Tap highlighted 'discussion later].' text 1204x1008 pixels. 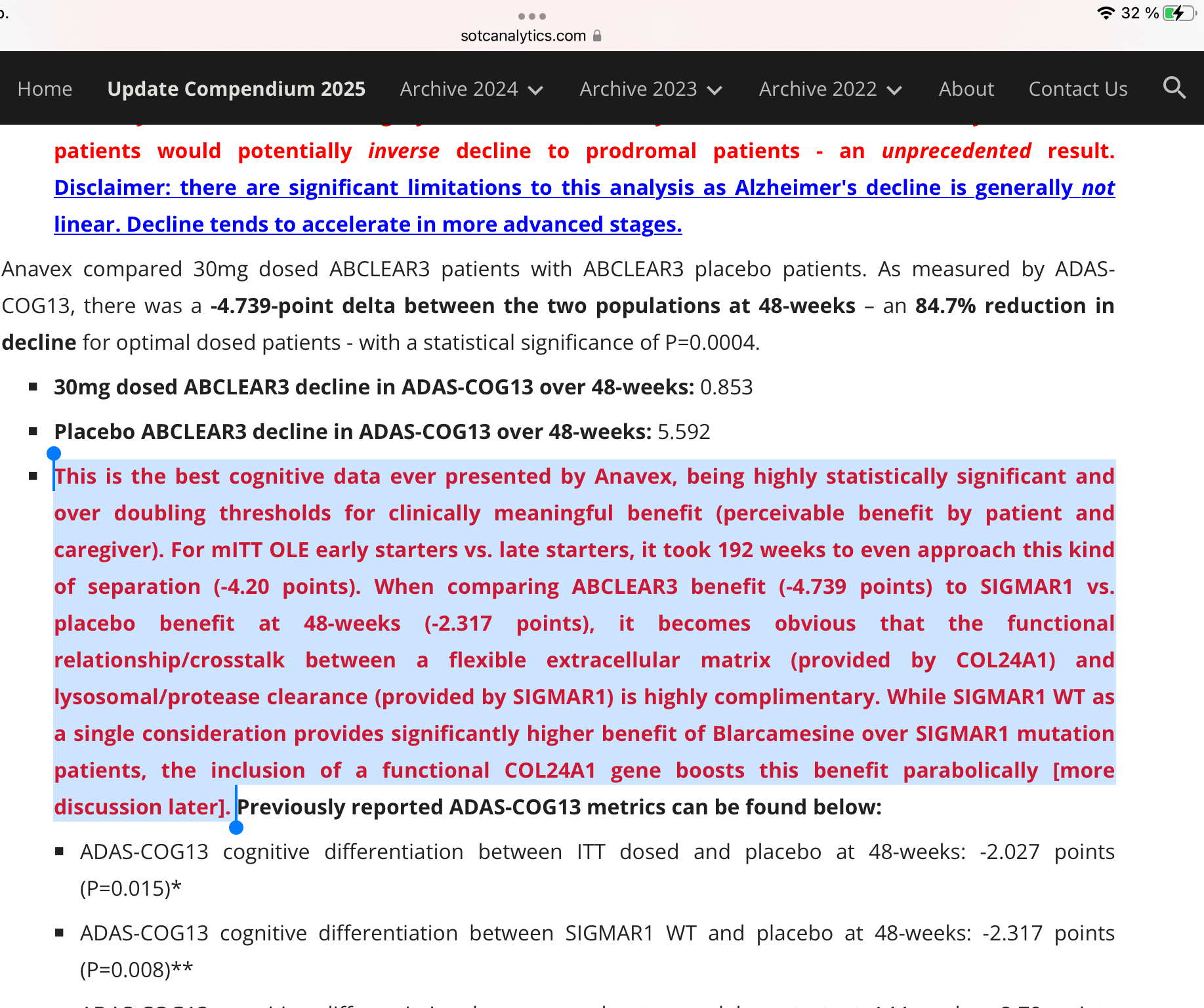click(x=142, y=807)
